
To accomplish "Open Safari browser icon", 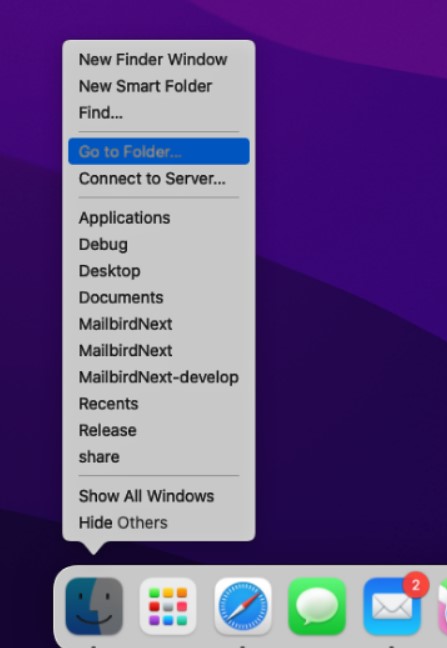I will (243, 606).
